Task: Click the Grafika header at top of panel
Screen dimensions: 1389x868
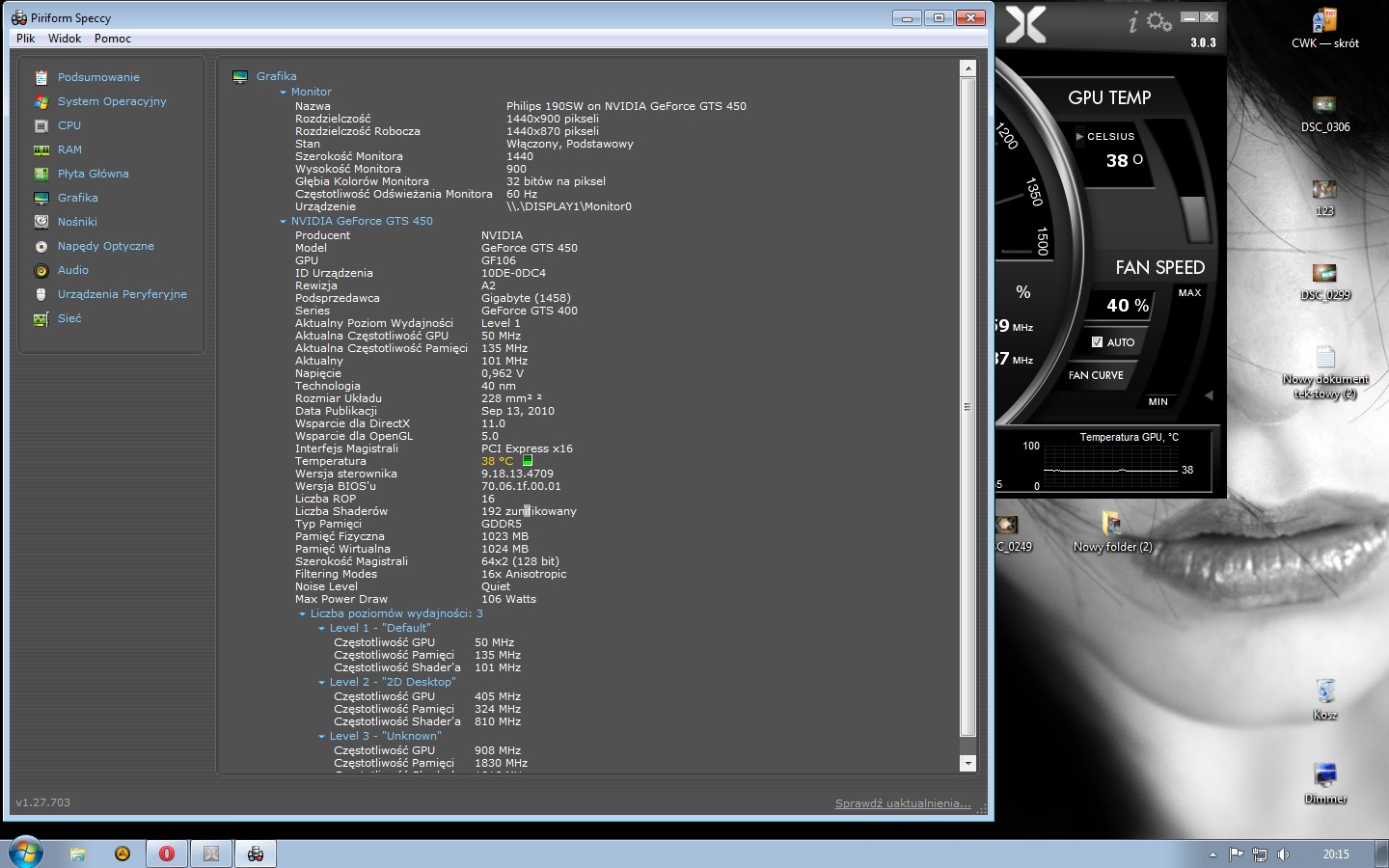Action: (x=276, y=76)
